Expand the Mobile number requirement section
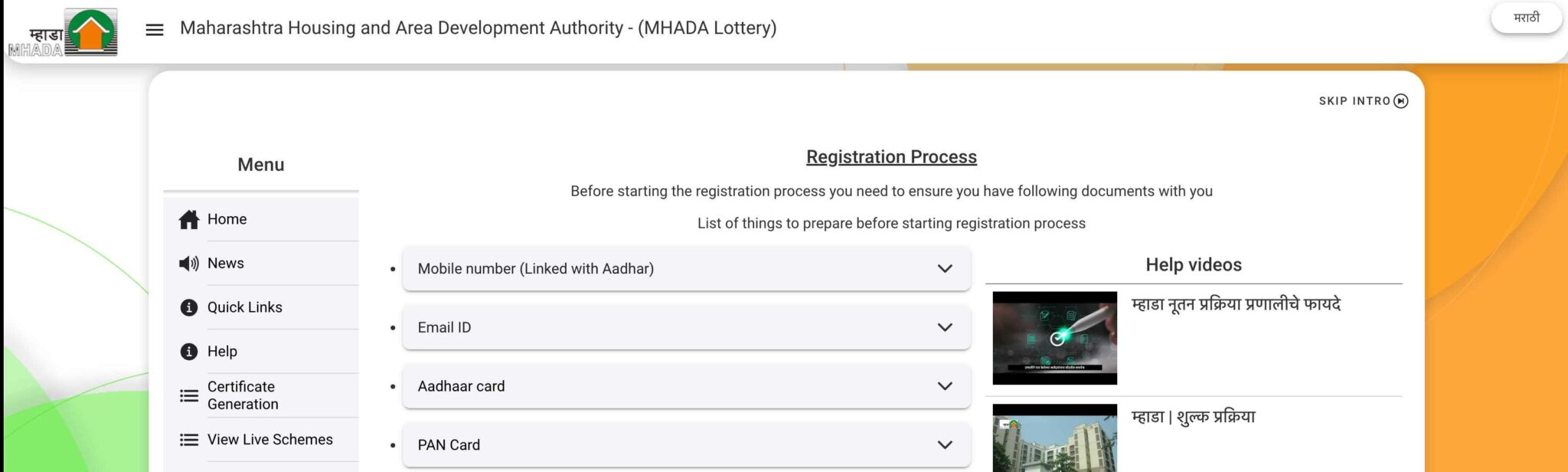This screenshot has height=472, width=1568. [x=943, y=269]
